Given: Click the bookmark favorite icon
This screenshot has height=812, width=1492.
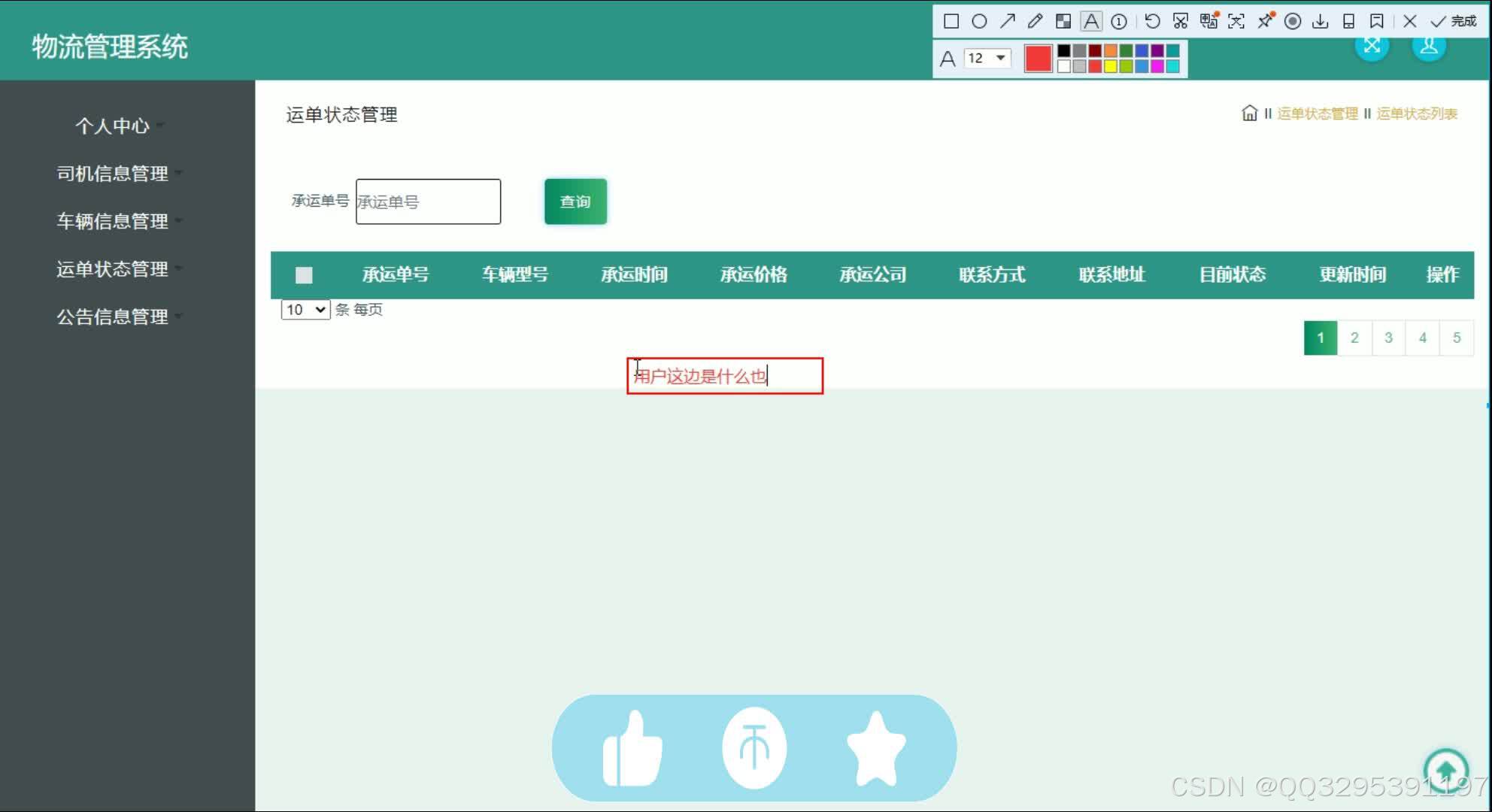Looking at the screenshot, I should [1377, 21].
